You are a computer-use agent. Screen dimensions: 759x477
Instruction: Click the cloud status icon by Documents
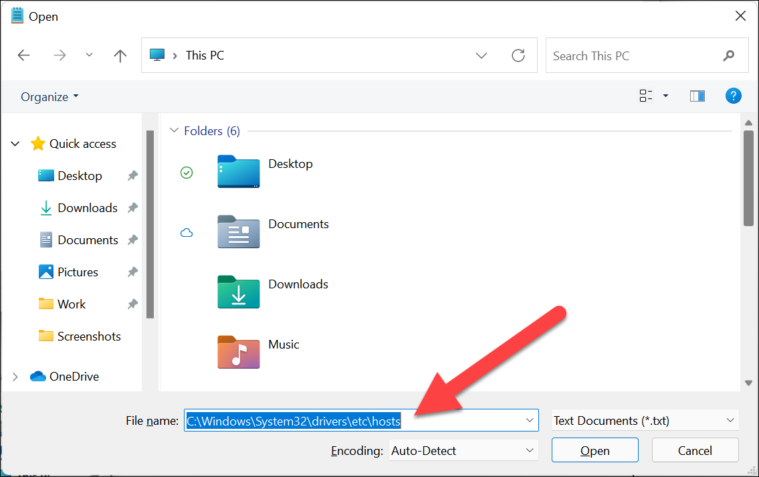[x=186, y=233]
